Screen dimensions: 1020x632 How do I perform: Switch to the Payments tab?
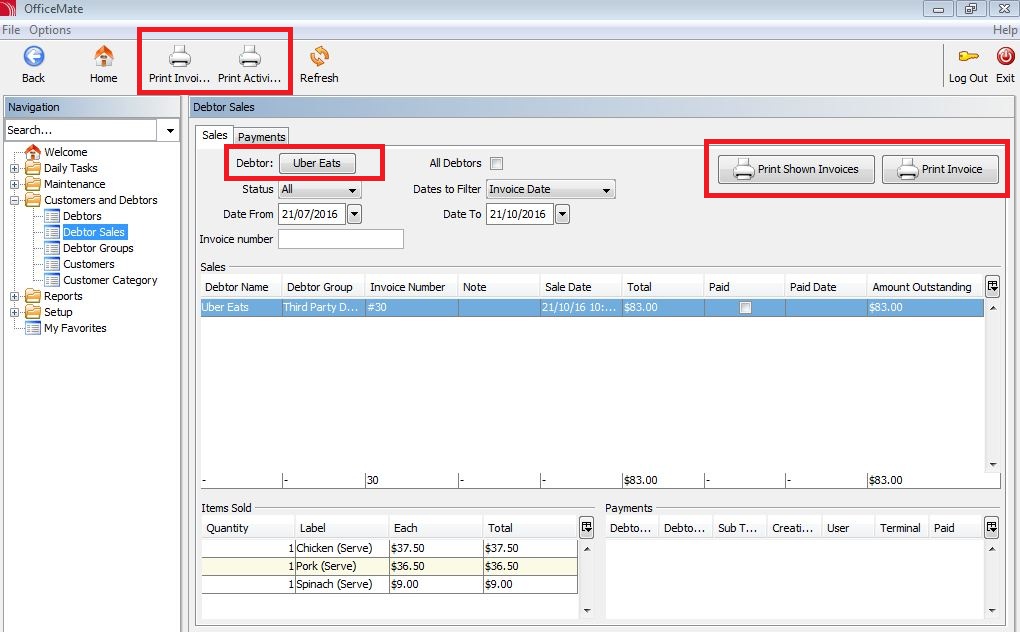click(262, 137)
